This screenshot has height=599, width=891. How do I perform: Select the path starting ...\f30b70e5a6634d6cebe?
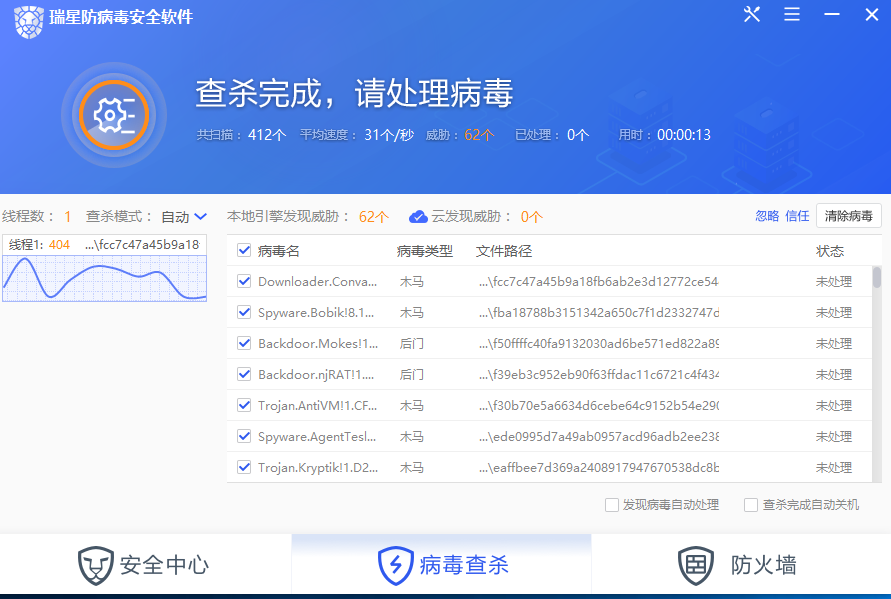click(x=598, y=405)
